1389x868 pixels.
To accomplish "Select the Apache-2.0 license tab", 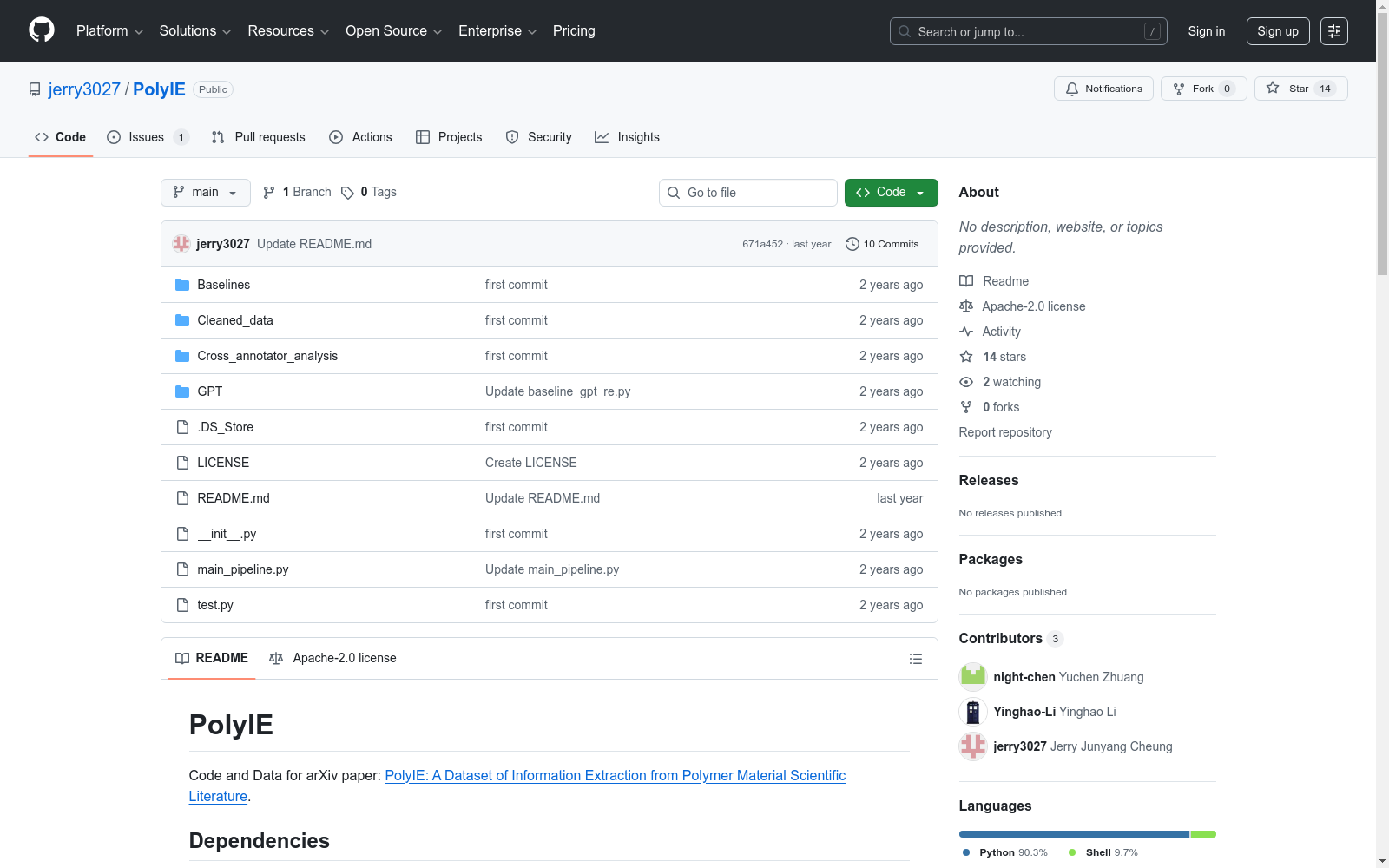I will 332,659.
